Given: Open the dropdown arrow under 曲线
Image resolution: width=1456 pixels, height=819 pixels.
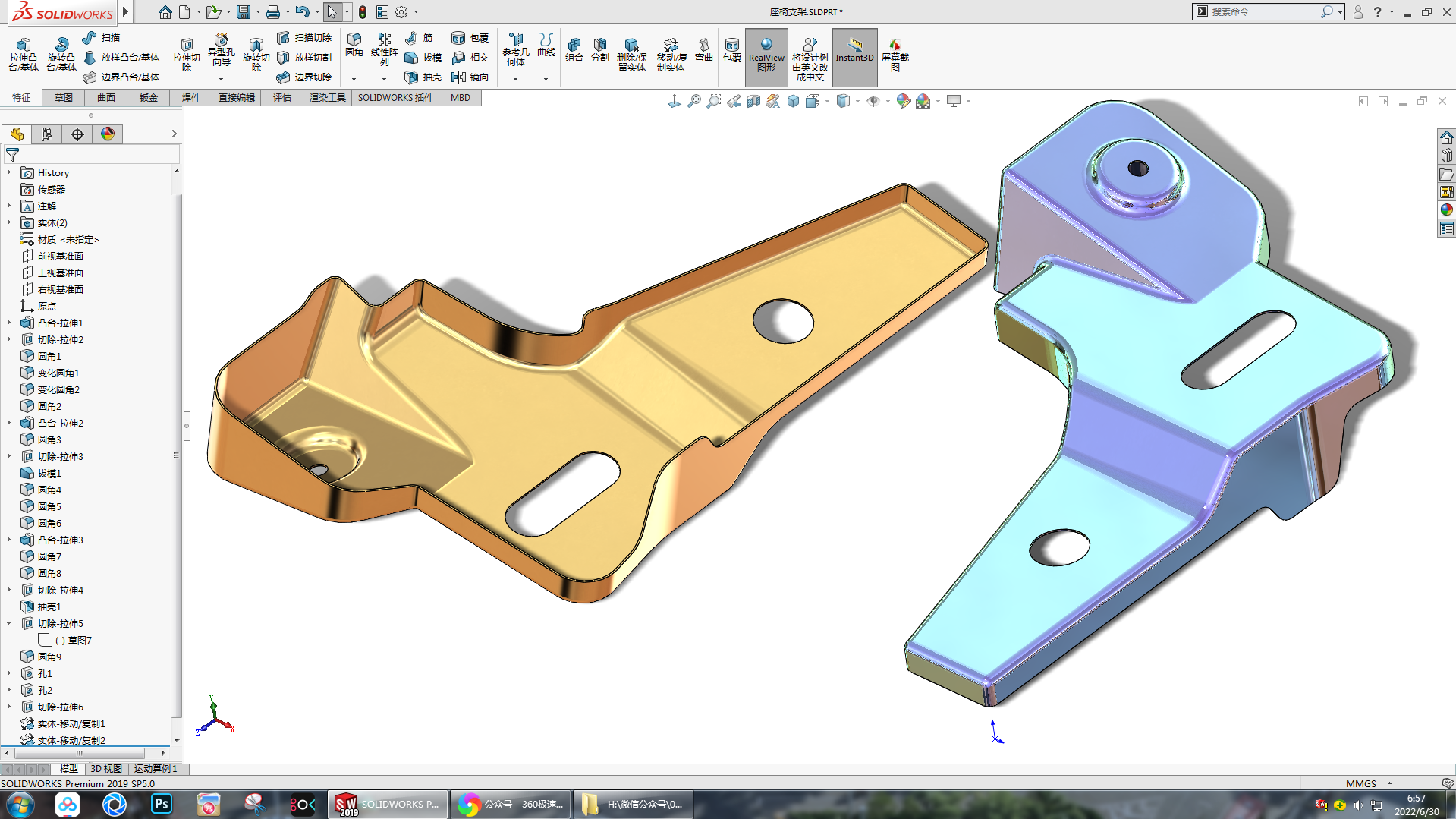Looking at the screenshot, I should click(x=546, y=79).
